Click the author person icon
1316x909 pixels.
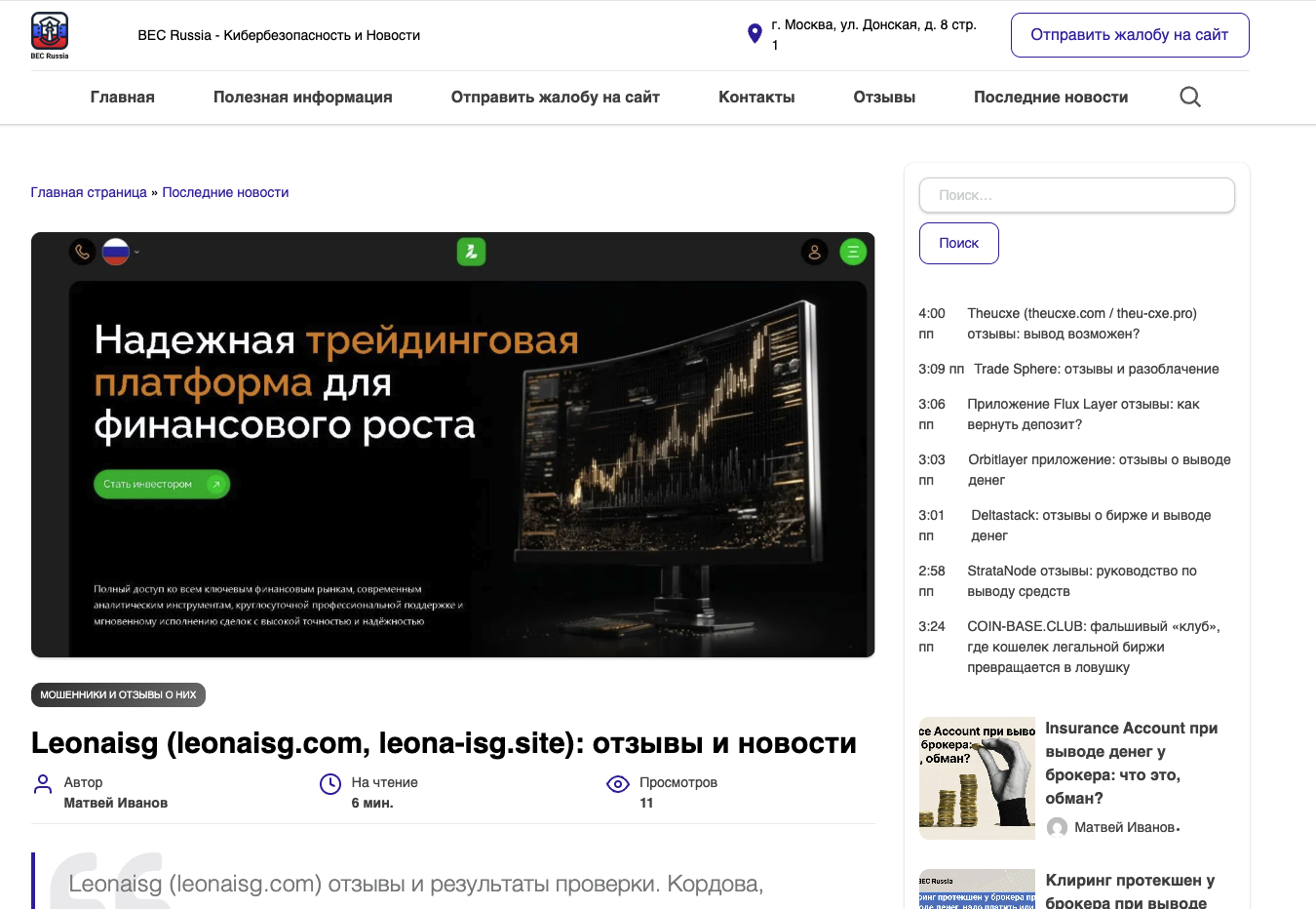coord(43,784)
